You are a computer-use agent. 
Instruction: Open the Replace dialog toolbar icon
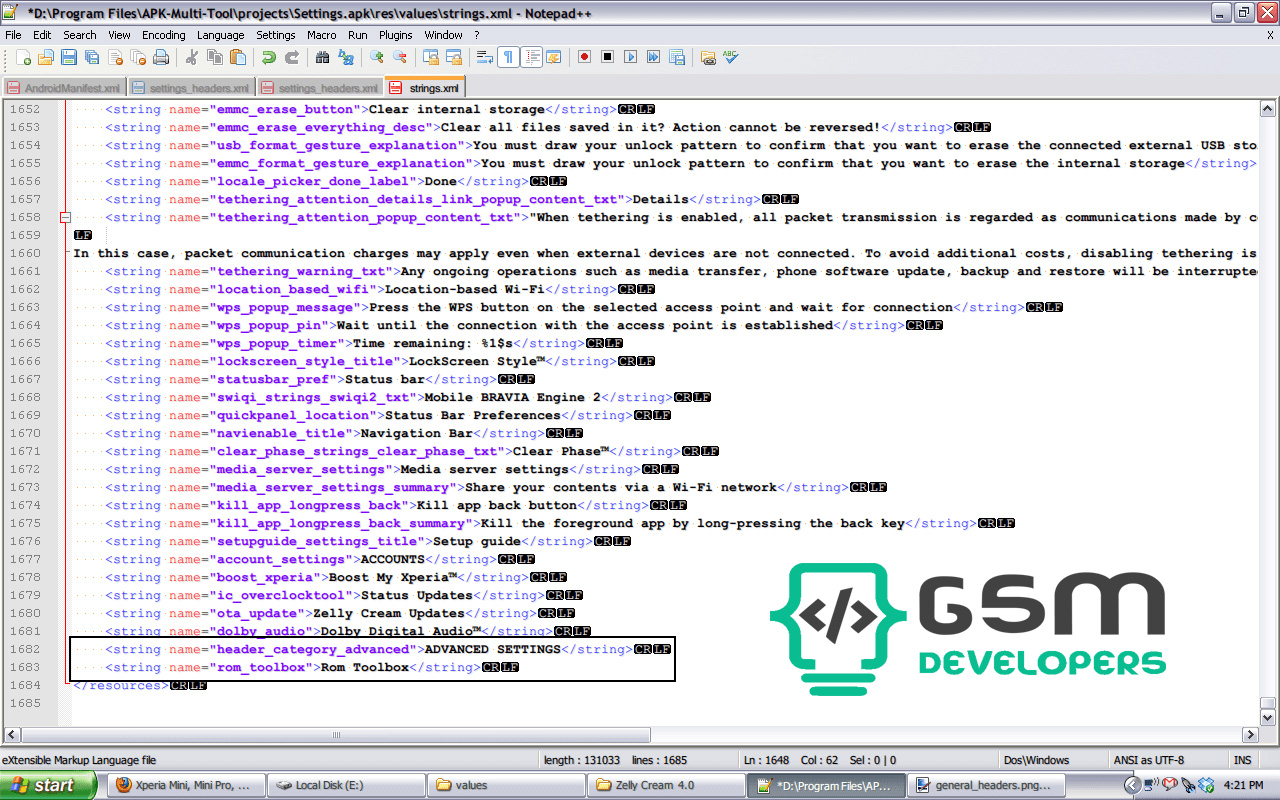(346, 57)
